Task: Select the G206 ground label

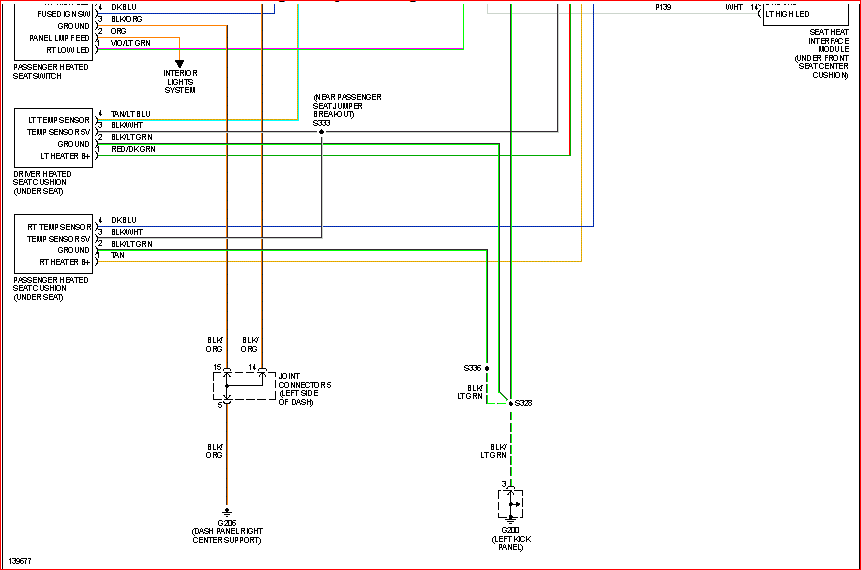Action: click(227, 523)
